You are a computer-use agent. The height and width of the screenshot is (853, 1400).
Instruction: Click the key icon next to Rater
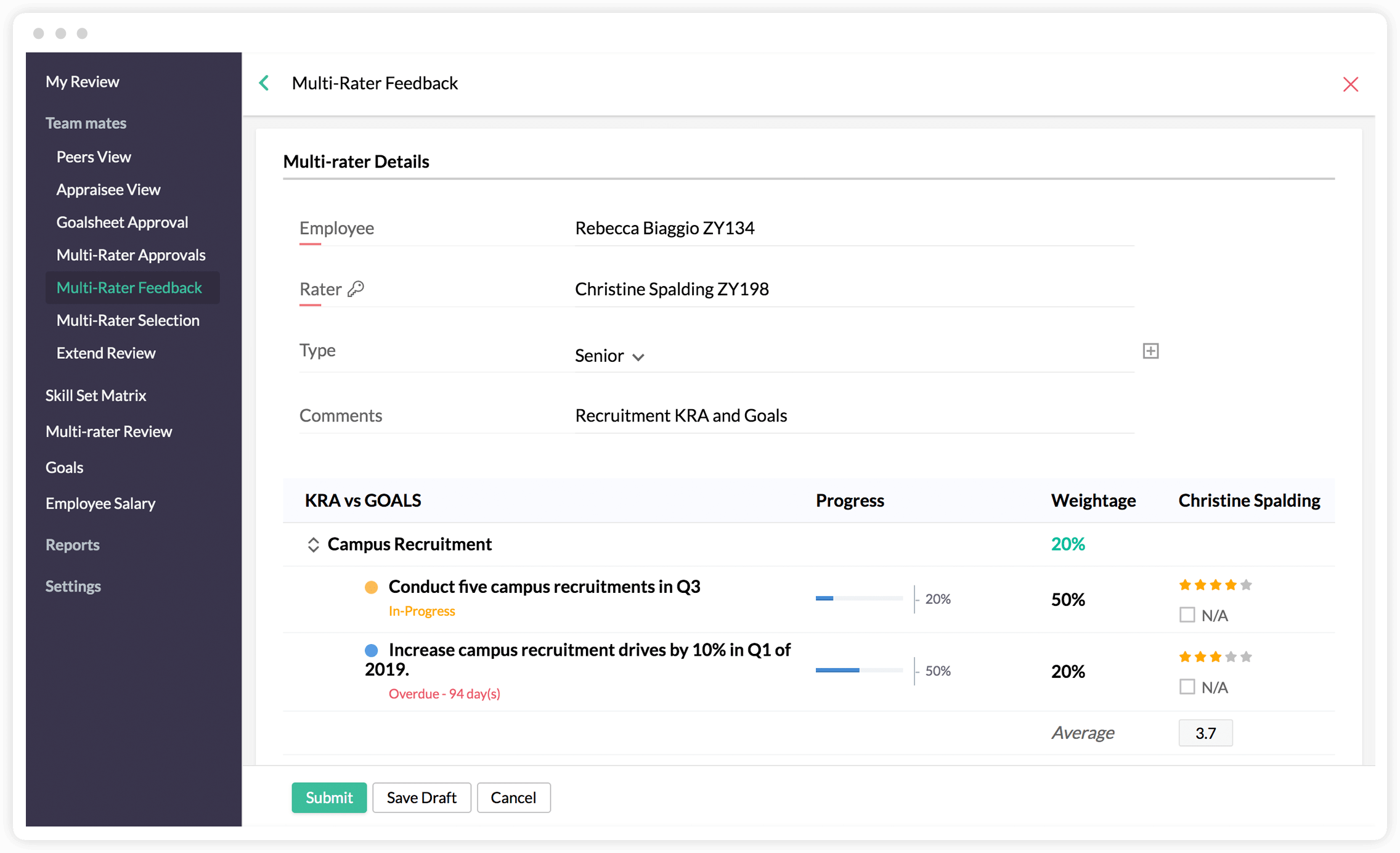(x=356, y=288)
